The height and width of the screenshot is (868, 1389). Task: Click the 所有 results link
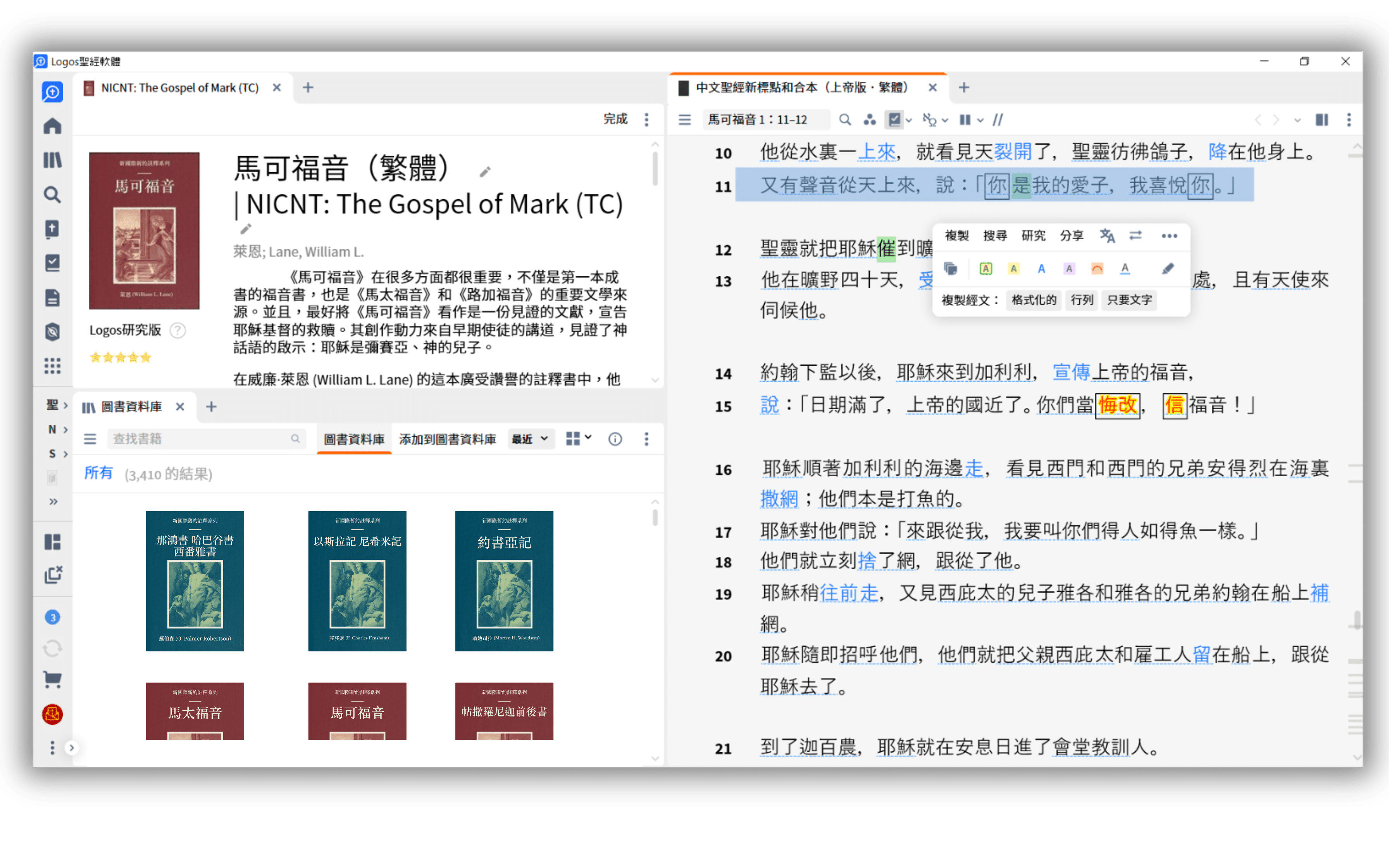point(99,473)
